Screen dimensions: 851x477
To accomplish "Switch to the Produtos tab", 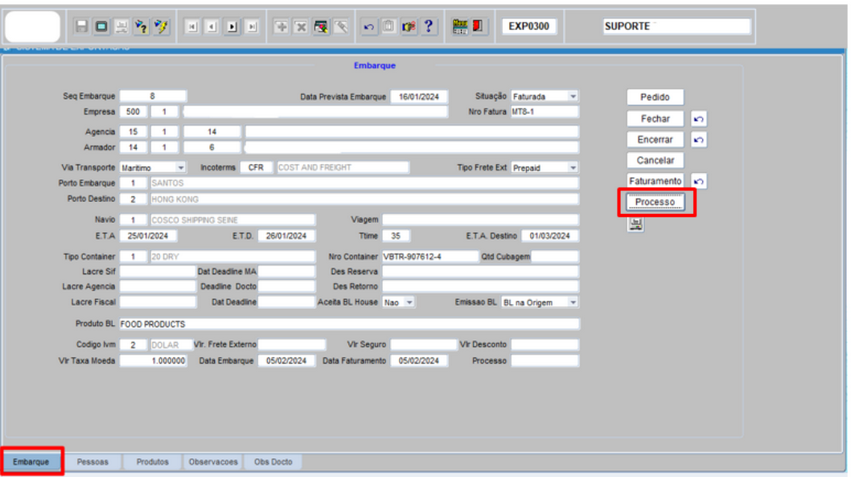I will tap(153, 462).
